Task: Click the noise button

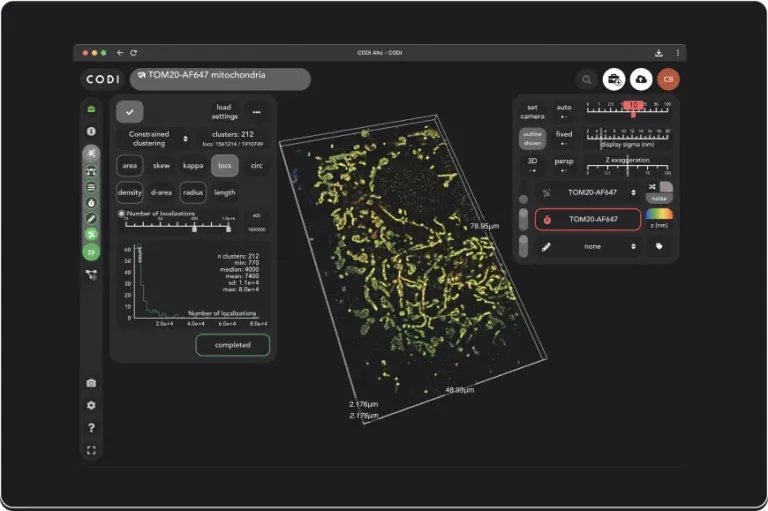Action: (659, 198)
